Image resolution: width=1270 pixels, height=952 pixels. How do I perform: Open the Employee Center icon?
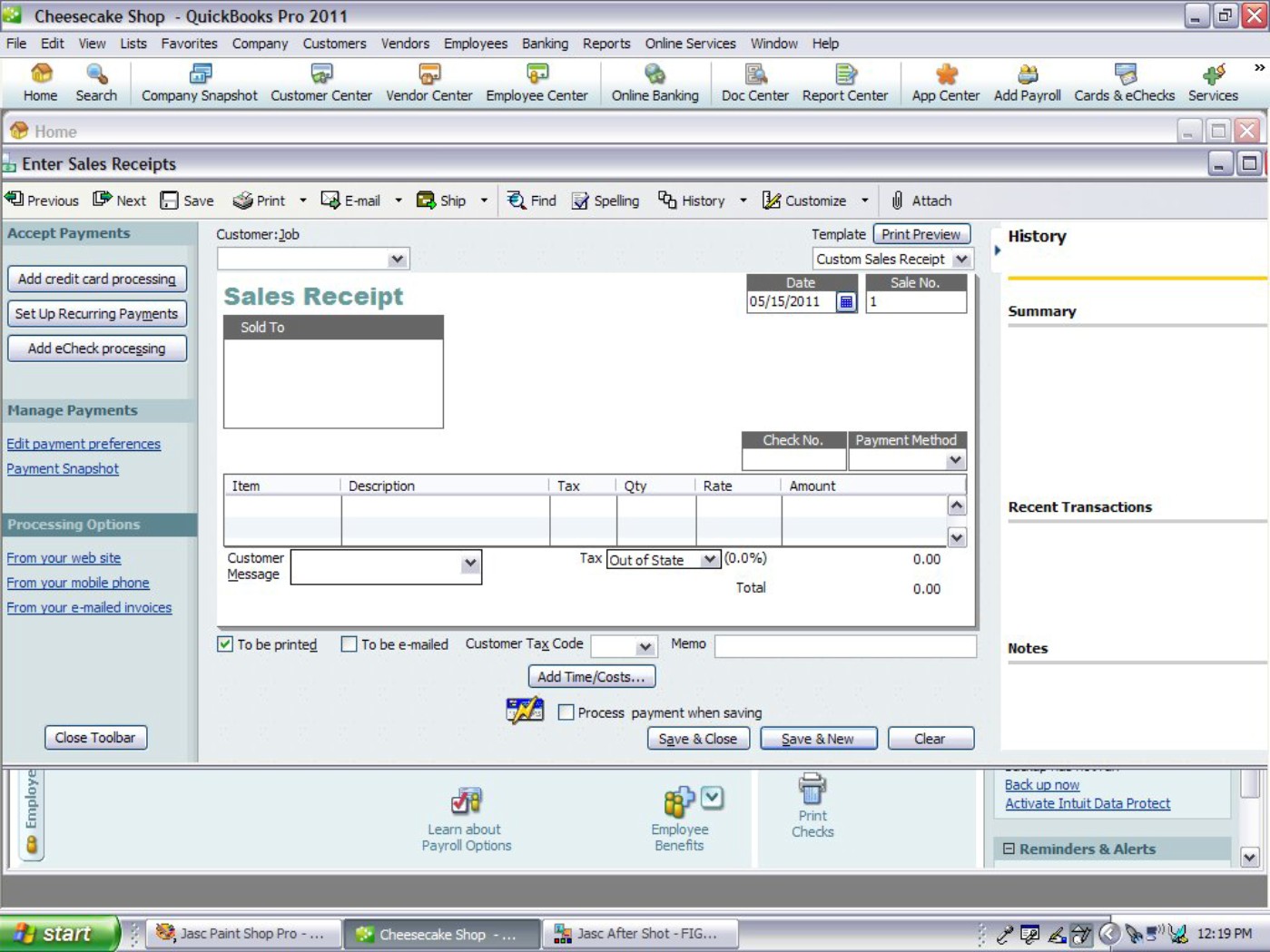tap(537, 83)
